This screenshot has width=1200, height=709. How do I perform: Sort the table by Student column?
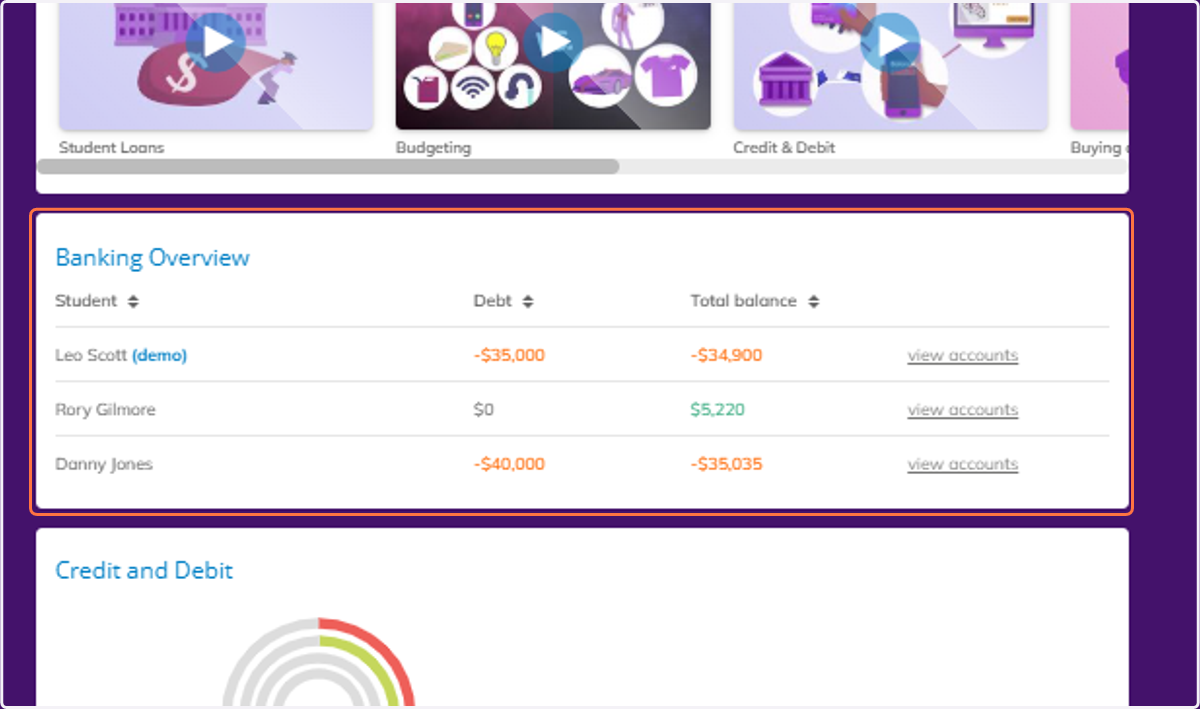pyautogui.click(x=133, y=301)
